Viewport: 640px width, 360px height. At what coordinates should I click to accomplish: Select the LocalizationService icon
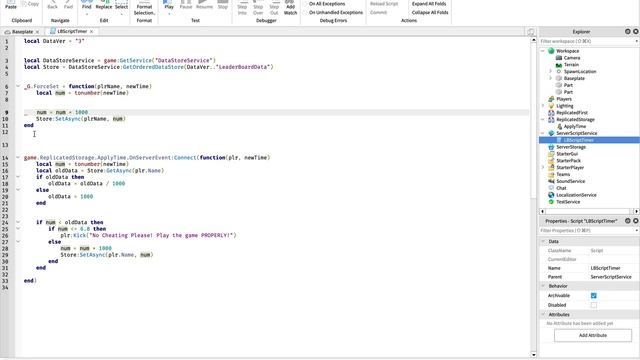[551, 195]
